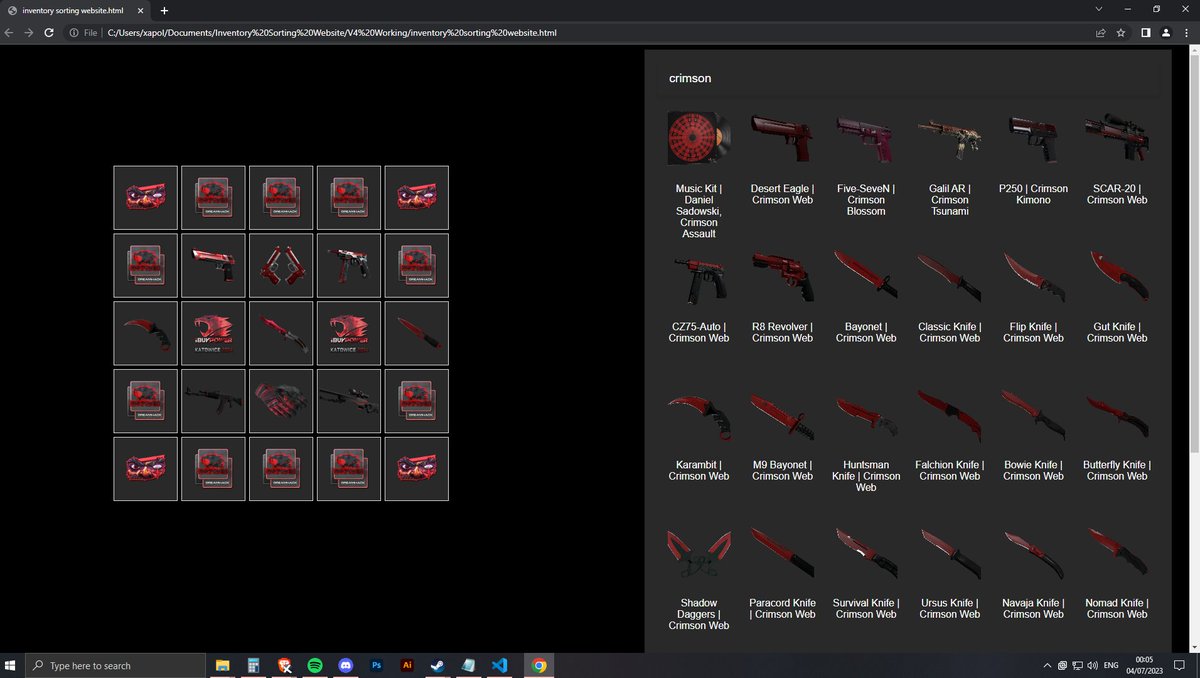Open a new tab with plus button
Image resolution: width=1200 pixels, height=678 pixels.
click(x=164, y=10)
